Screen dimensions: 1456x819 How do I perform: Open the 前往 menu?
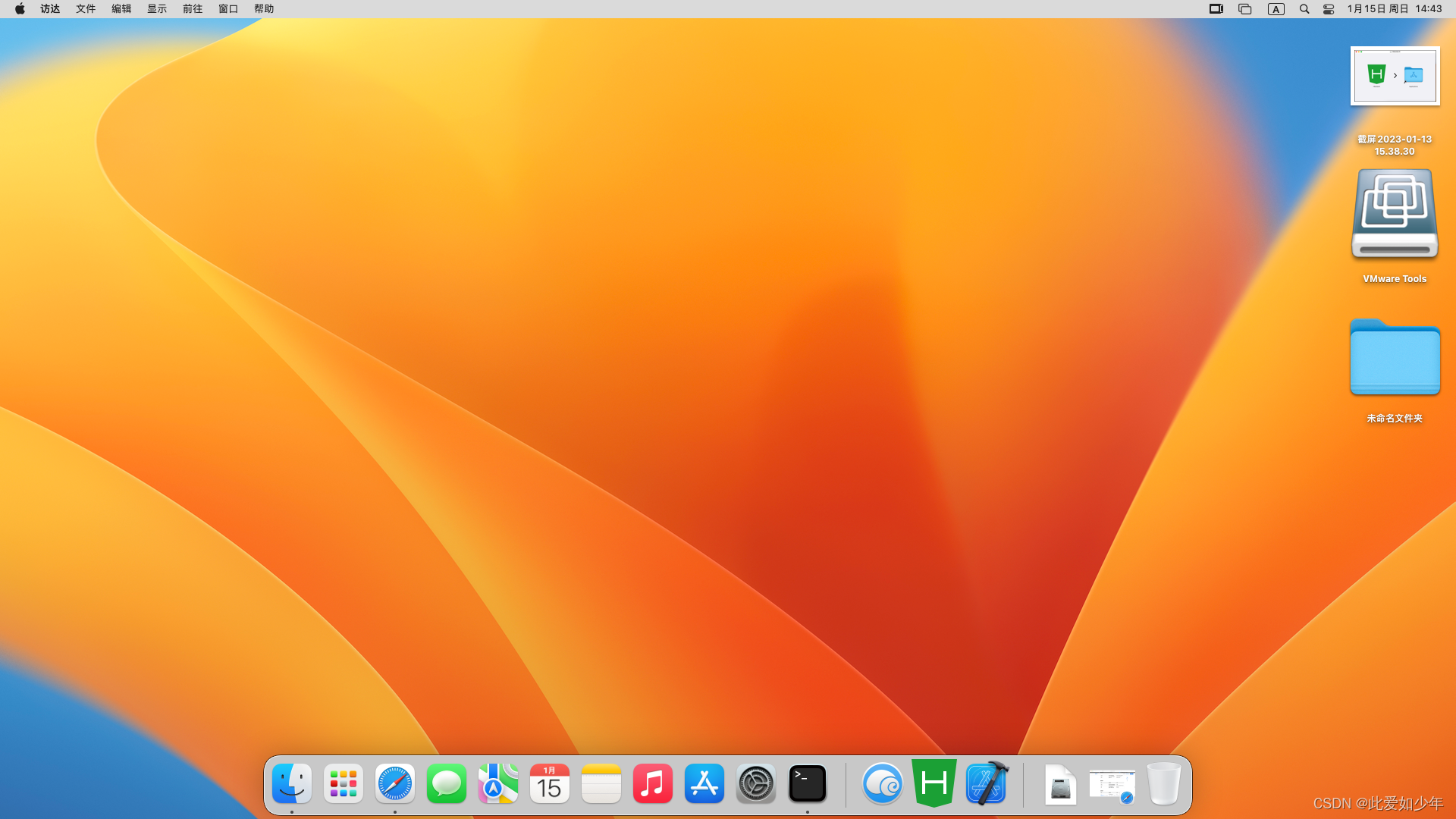[193, 9]
